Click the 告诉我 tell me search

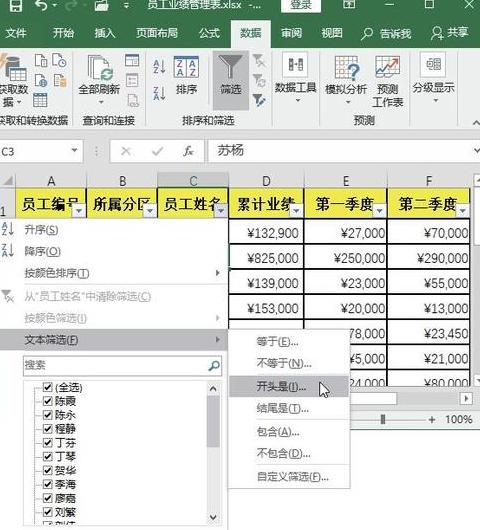point(386,33)
